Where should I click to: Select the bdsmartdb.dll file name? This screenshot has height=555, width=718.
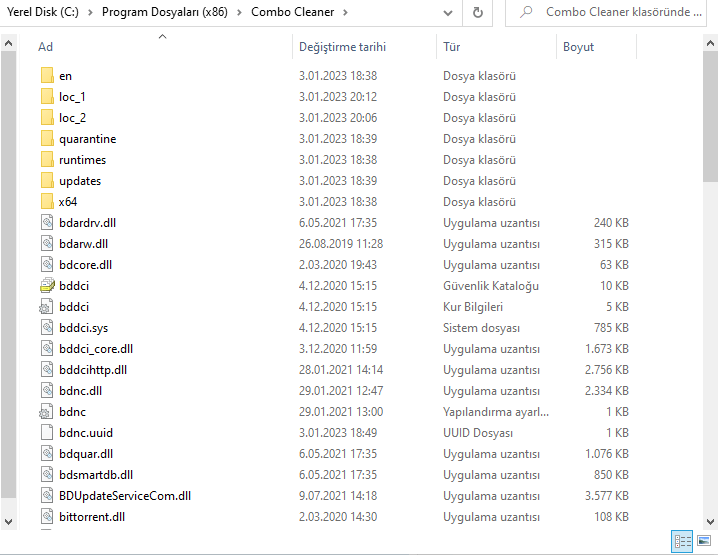[x=96, y=475]
